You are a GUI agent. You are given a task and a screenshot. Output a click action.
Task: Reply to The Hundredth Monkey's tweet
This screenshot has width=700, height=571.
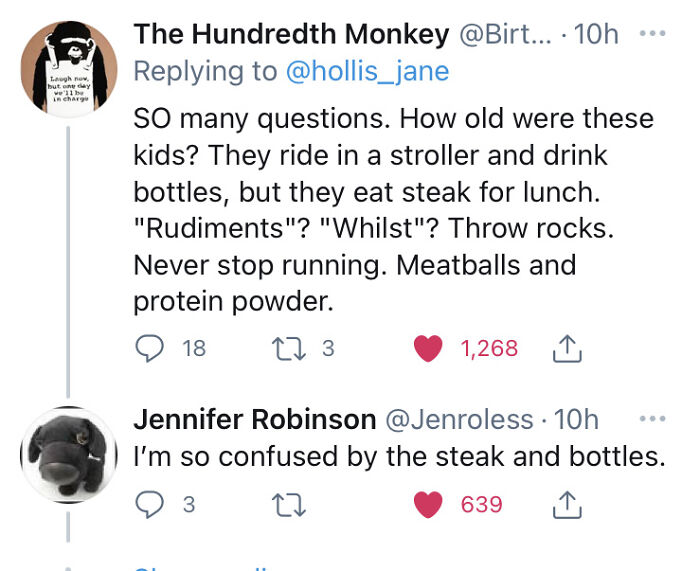[x=149, y=348]
